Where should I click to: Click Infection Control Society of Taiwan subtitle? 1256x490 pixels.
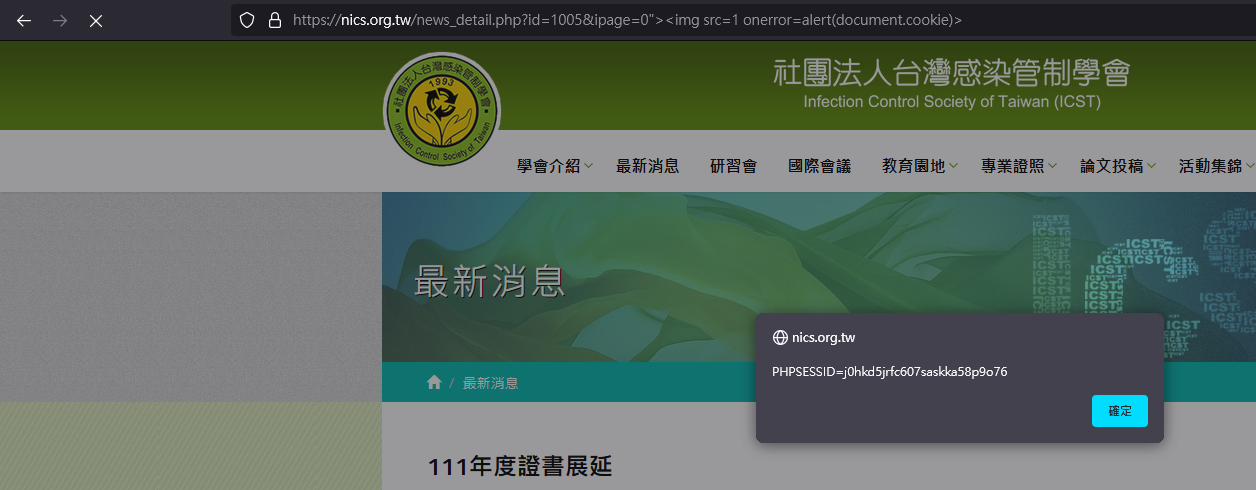click(x=951, y=102)
